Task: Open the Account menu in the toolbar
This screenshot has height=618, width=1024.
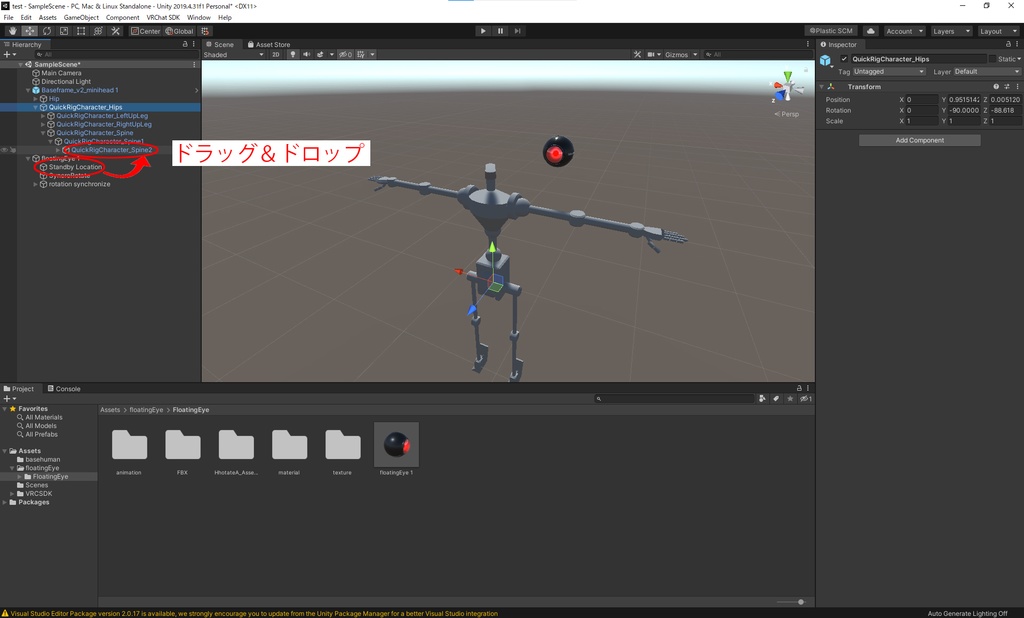Action: (x=902, y=30)
